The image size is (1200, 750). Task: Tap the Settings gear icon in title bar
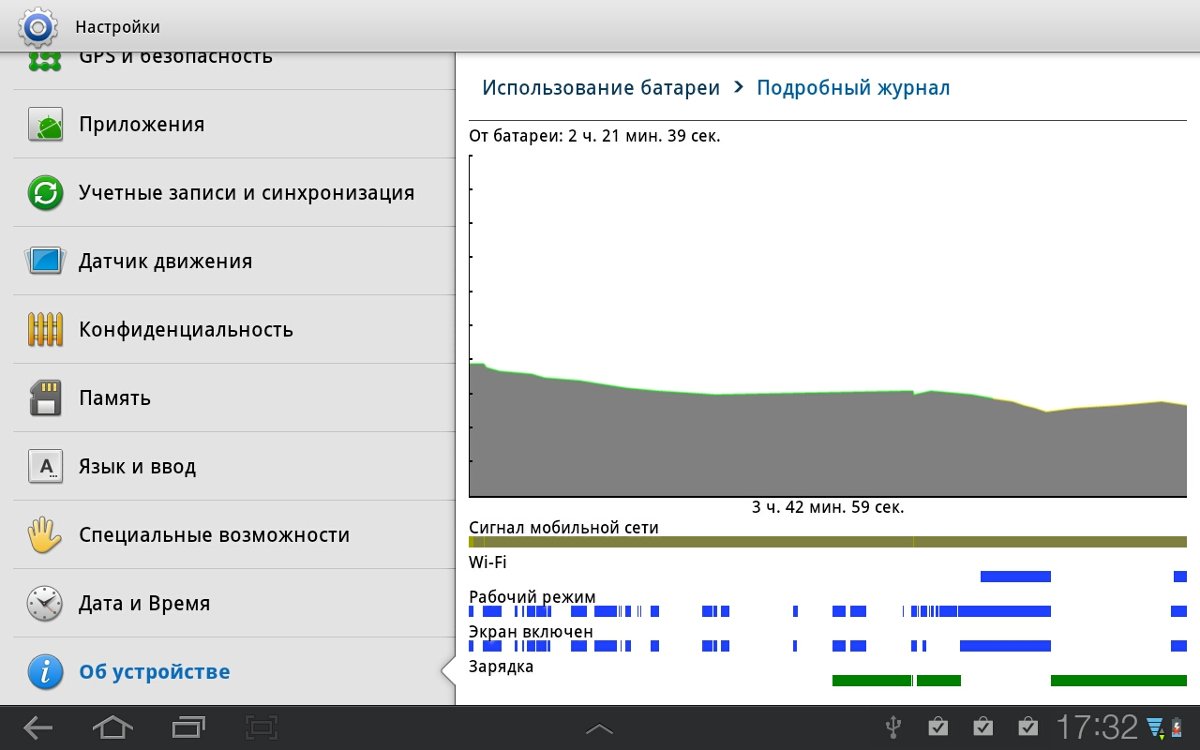pos(38,27)
